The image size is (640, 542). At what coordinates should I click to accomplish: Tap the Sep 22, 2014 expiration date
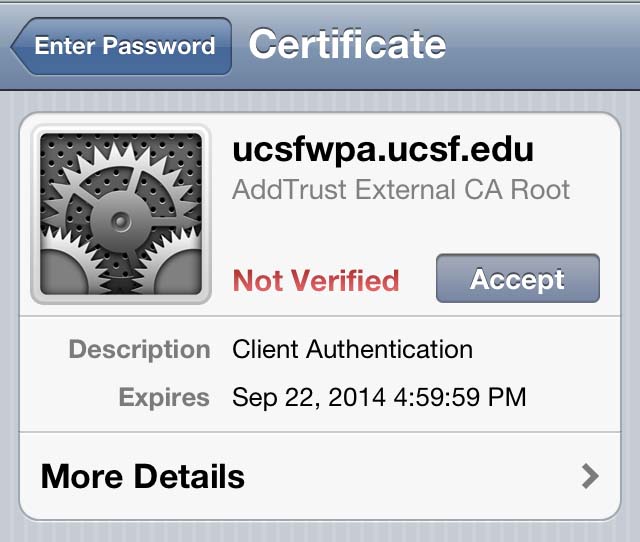point(379,397)
